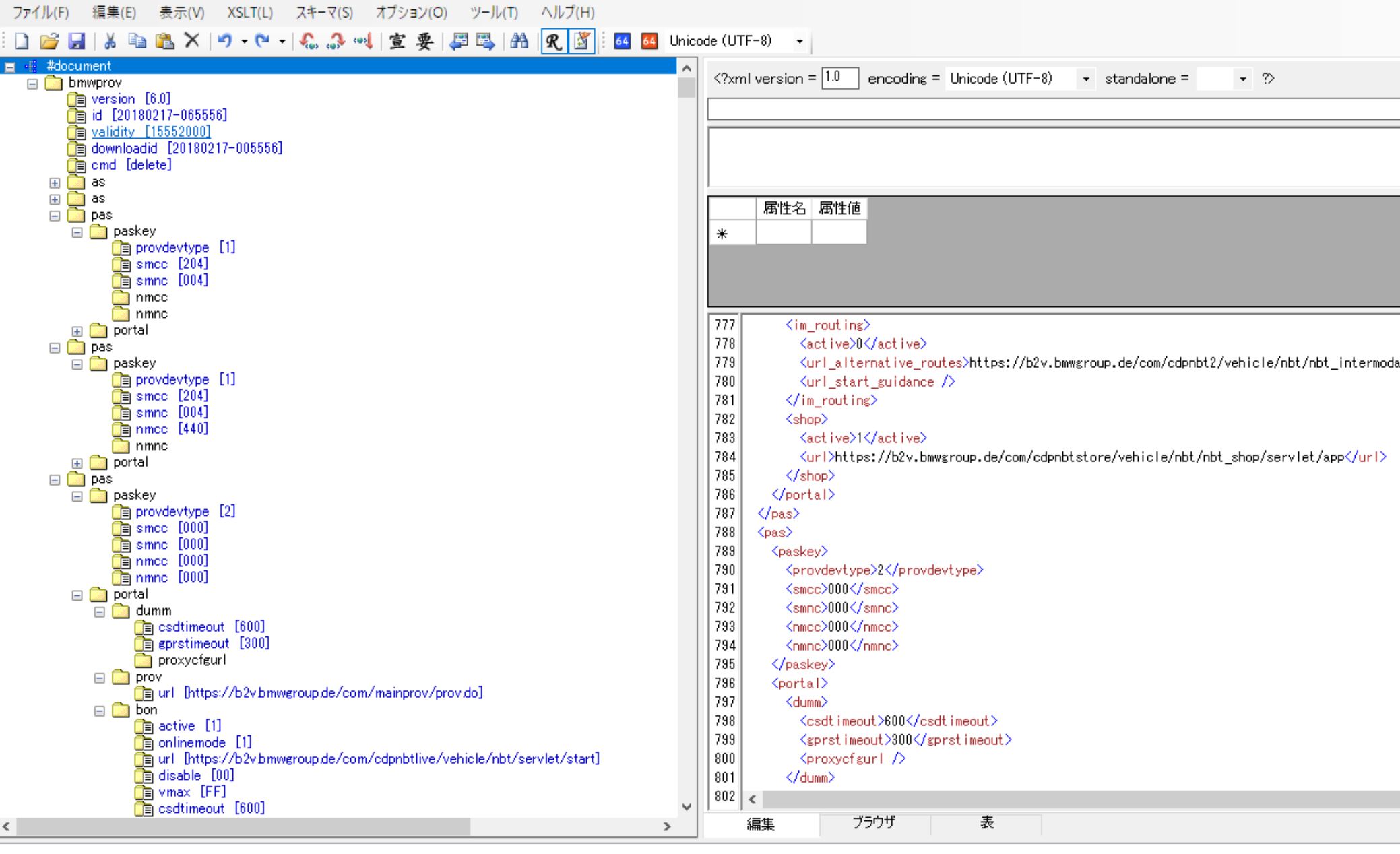This screenshot has height=854, width=1400.
Task: Redo with the blue forward arrow
Action: coord(263,41)
